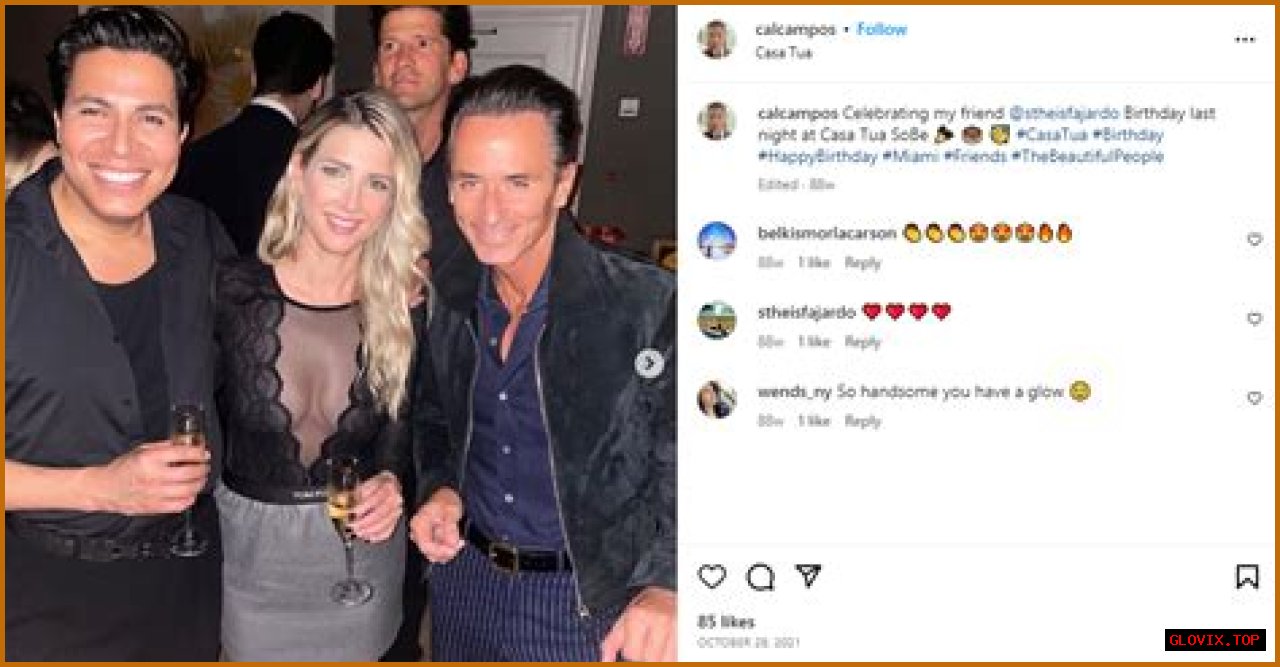Open the three-dot more options menu

pyautogui.click(x=1244, y=40)
